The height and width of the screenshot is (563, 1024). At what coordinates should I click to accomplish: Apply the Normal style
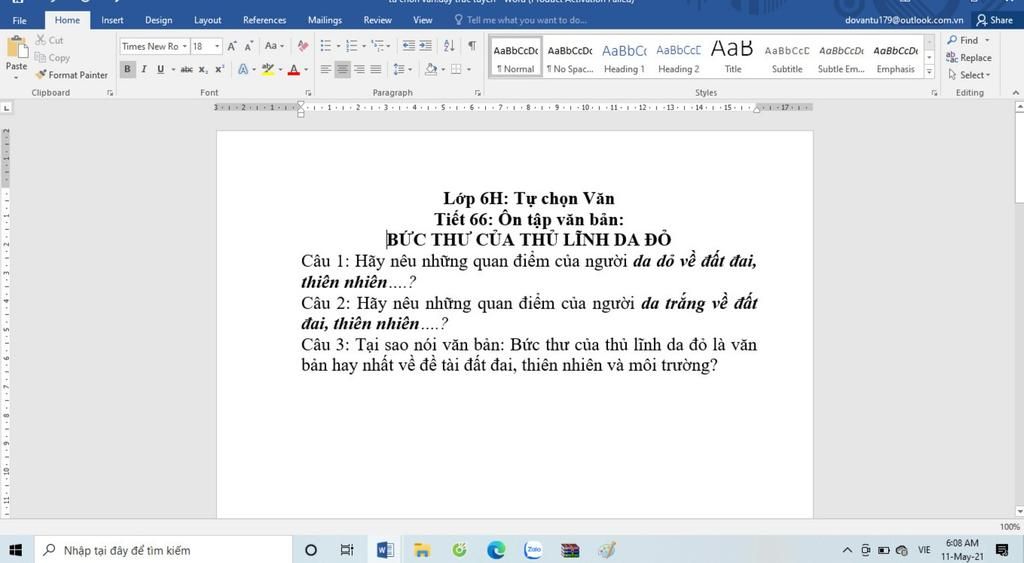click(516, 57)
